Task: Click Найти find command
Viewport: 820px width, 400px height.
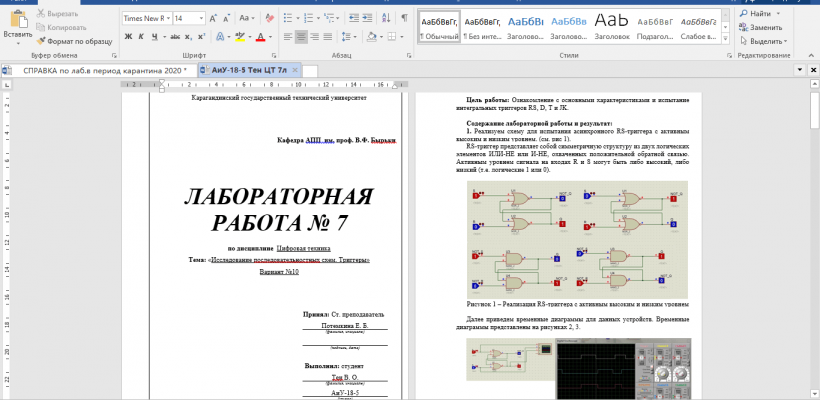Action: 756,14
